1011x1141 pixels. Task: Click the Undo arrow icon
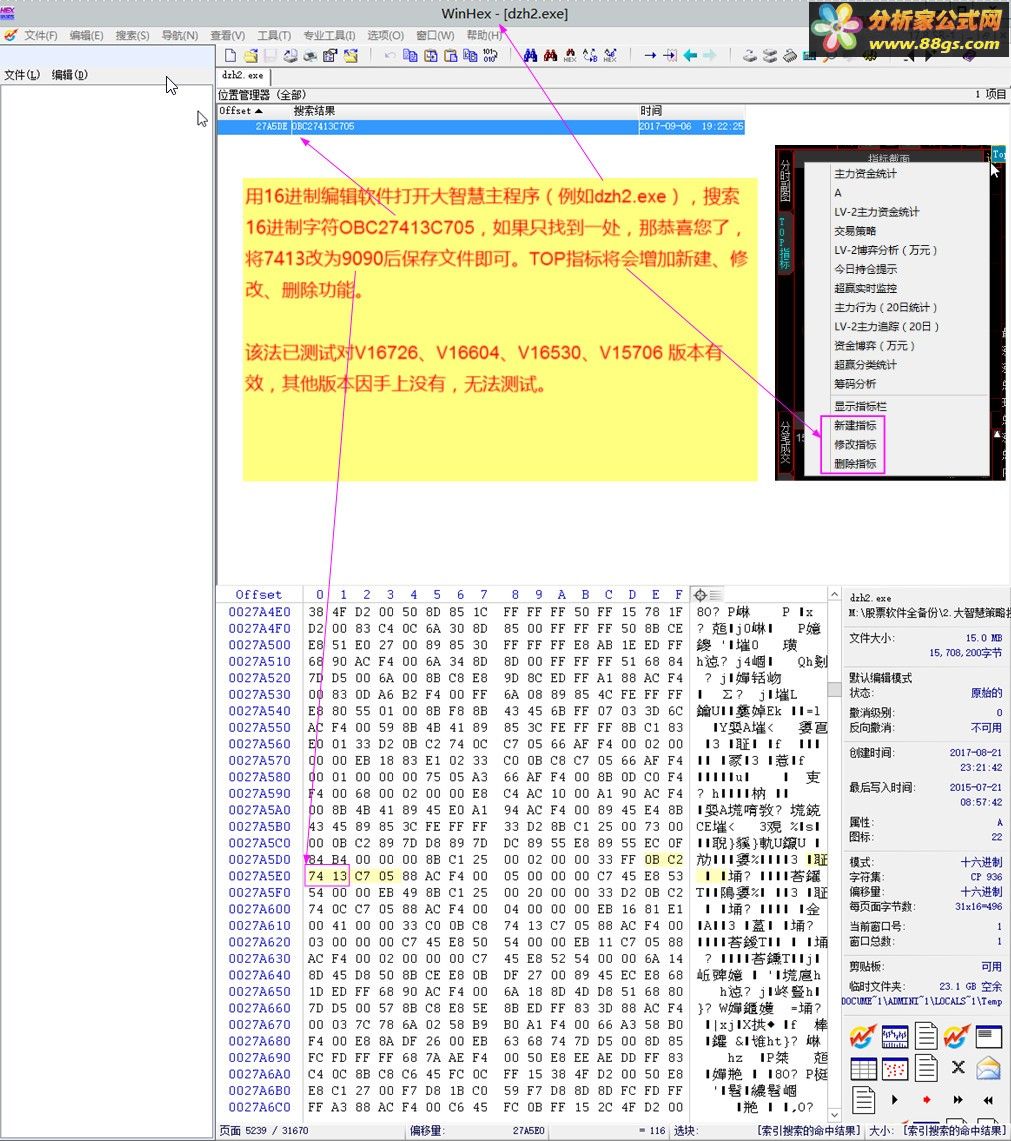390,55
